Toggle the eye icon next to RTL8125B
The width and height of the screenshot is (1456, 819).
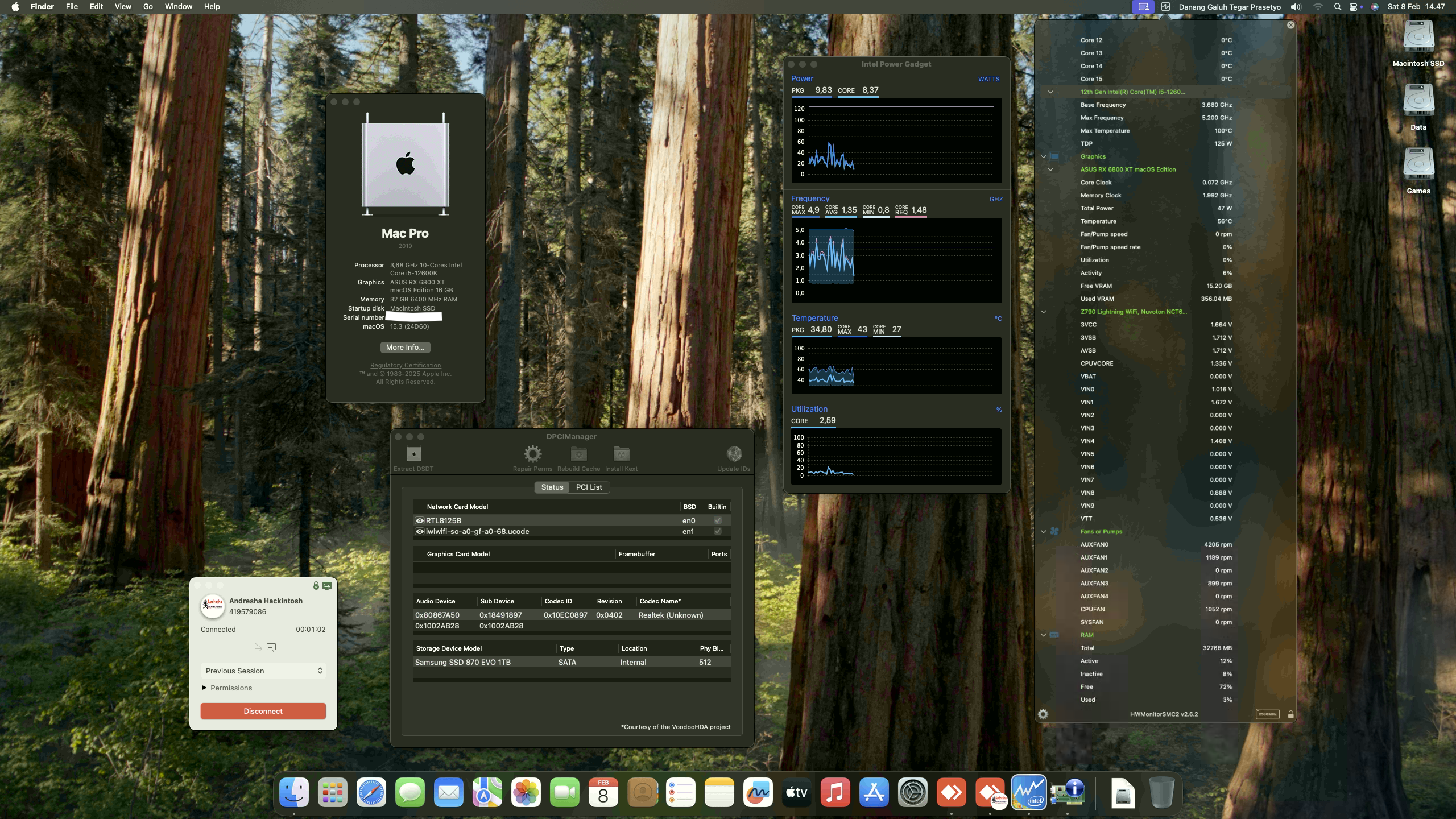coord(420,520)
